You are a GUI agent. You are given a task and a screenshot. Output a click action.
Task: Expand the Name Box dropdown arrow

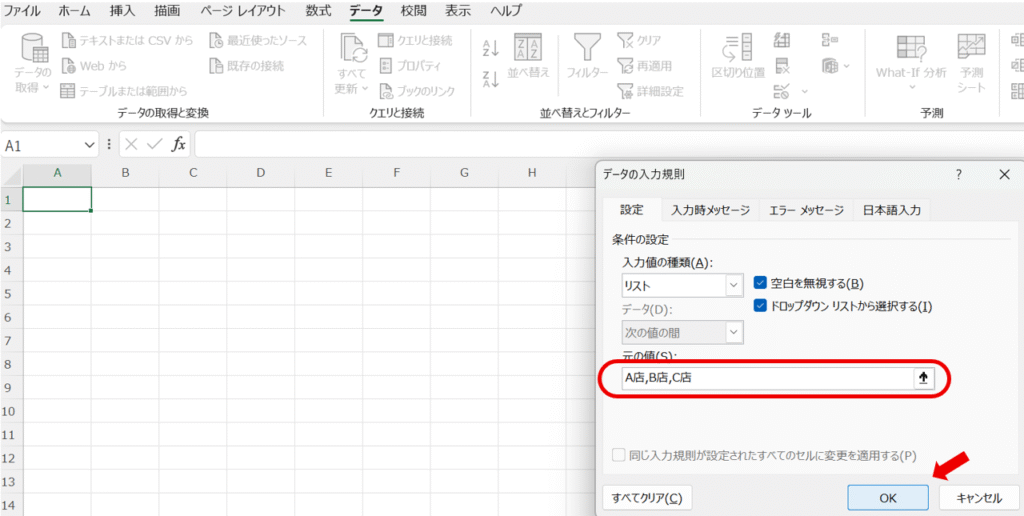click(90, 145)
